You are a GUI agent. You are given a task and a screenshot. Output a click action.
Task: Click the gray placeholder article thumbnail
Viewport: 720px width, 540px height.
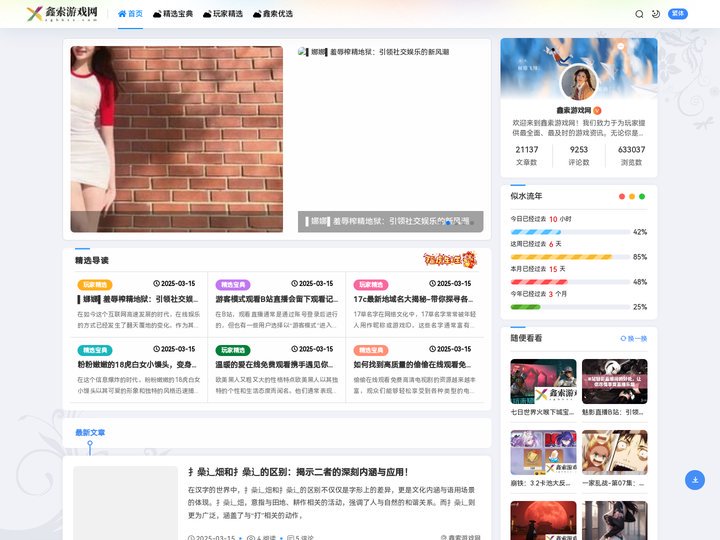pyautogui.click(x=125, y=503)
